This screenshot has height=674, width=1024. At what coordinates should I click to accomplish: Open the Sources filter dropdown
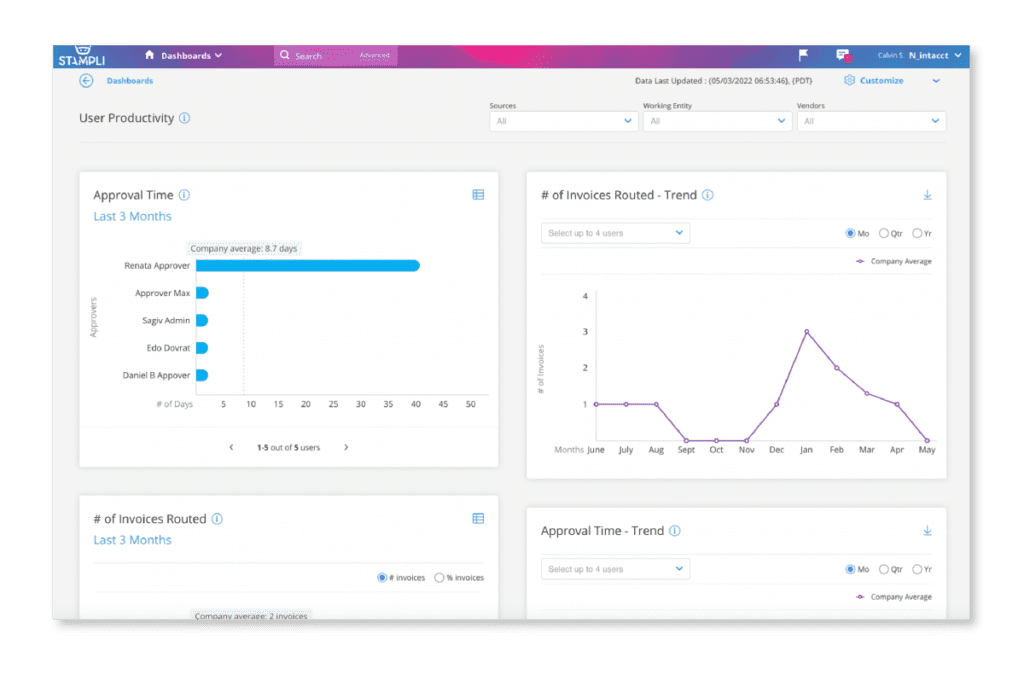click(x=563, y=120)
